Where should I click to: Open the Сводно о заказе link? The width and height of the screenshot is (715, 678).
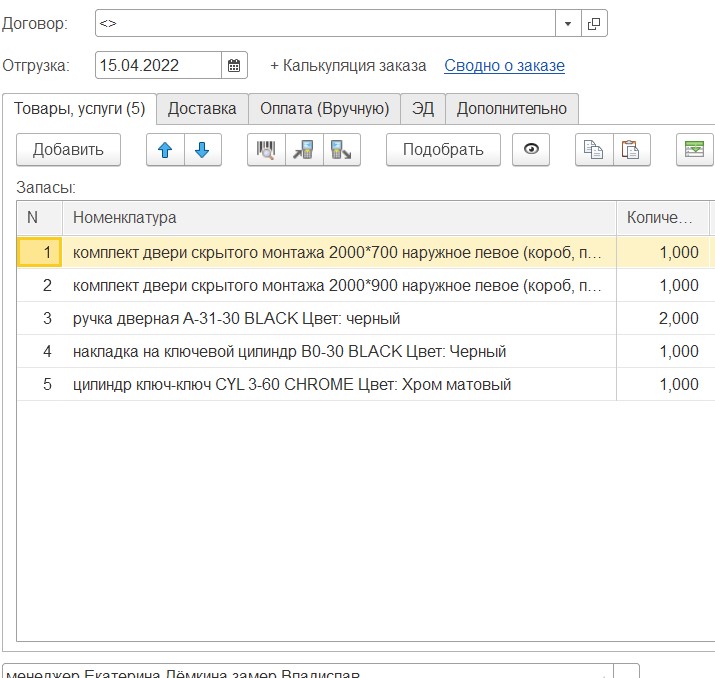coord(504,66)
